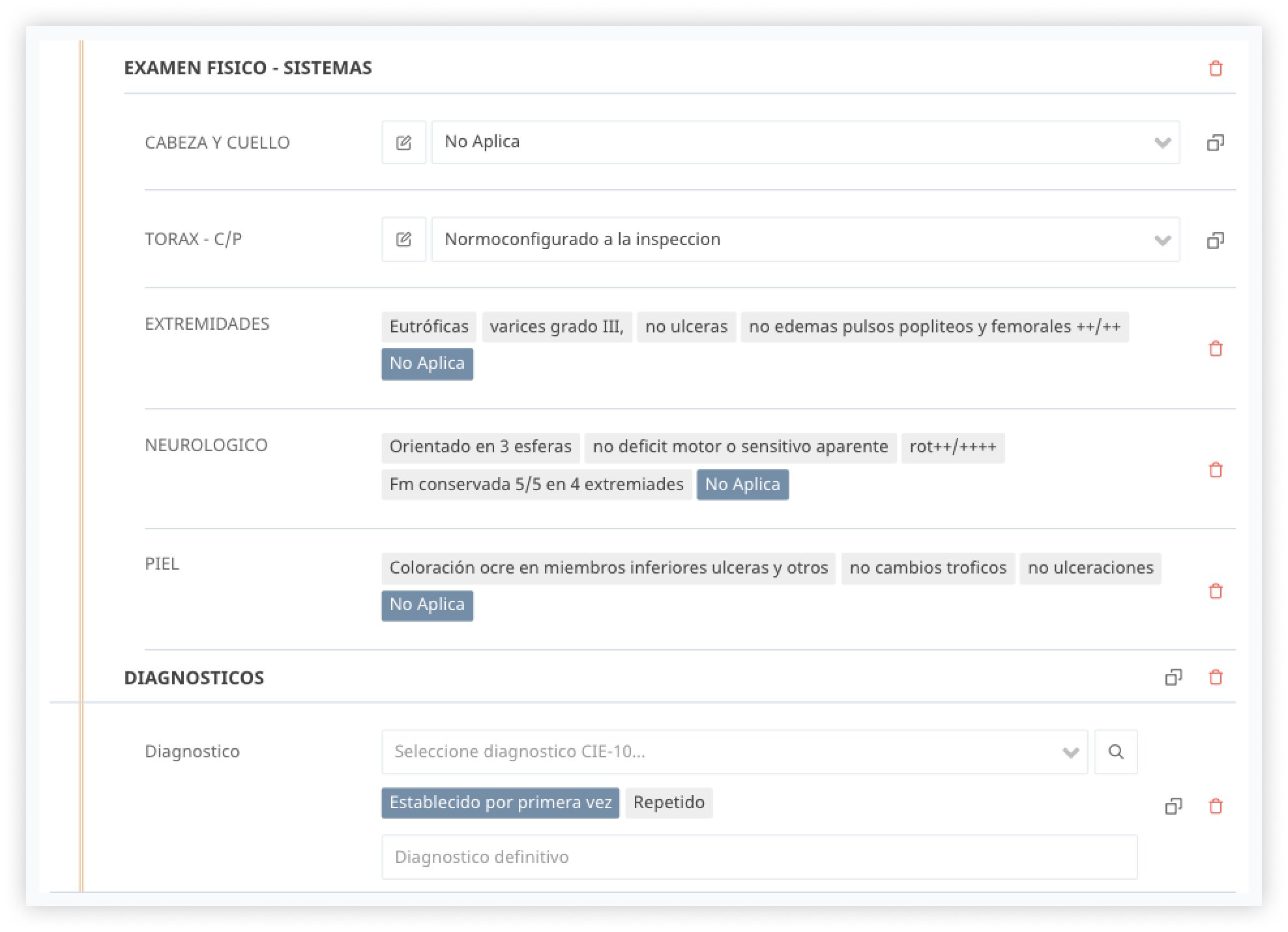Image resolution: width=1288 pixels, height=932 pixels.
Task: Delete the Diagnostico entry
Action: pos(1215,806)
